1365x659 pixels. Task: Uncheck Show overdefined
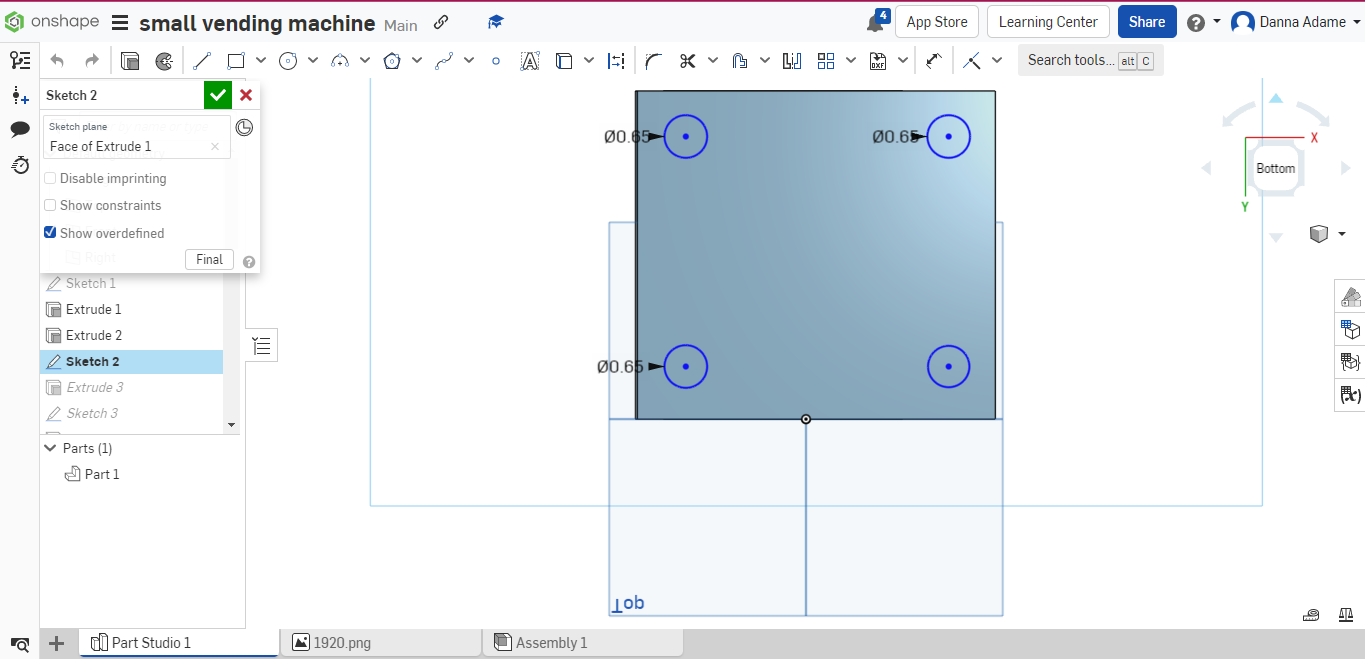tap(50, 233)
